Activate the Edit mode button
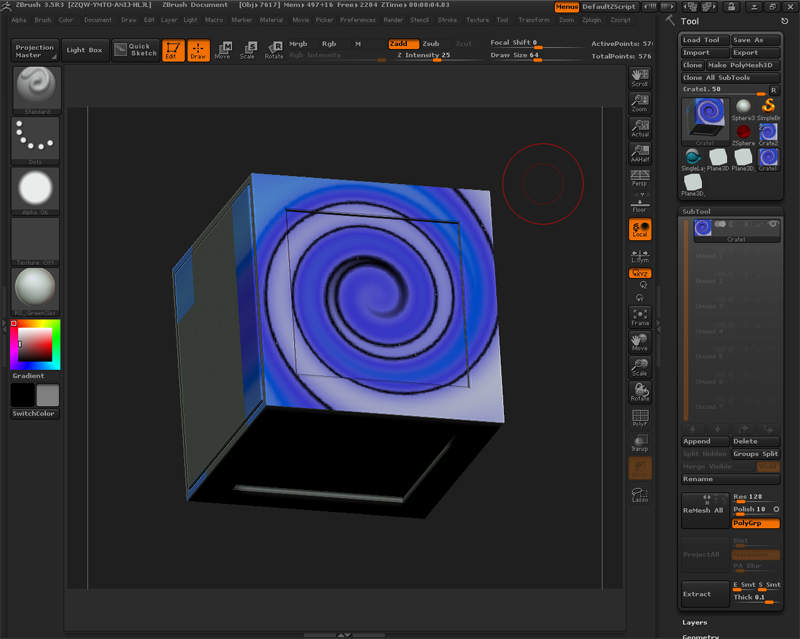This screenshot has width=800, height=639. 173,50
